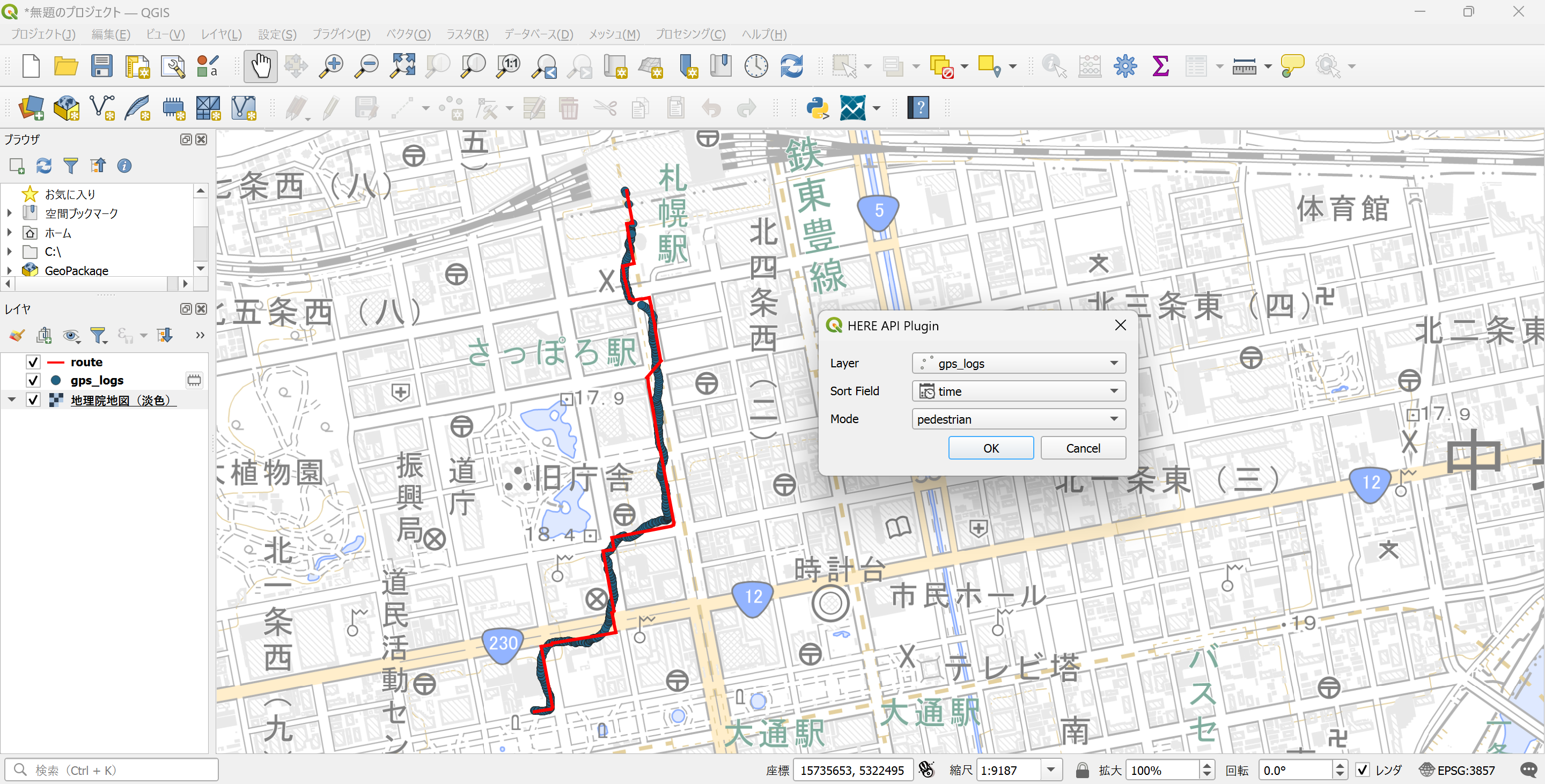Select the Pan Map tool
The width and height of the screenshot is (1545, 784).
pos(260,66)
